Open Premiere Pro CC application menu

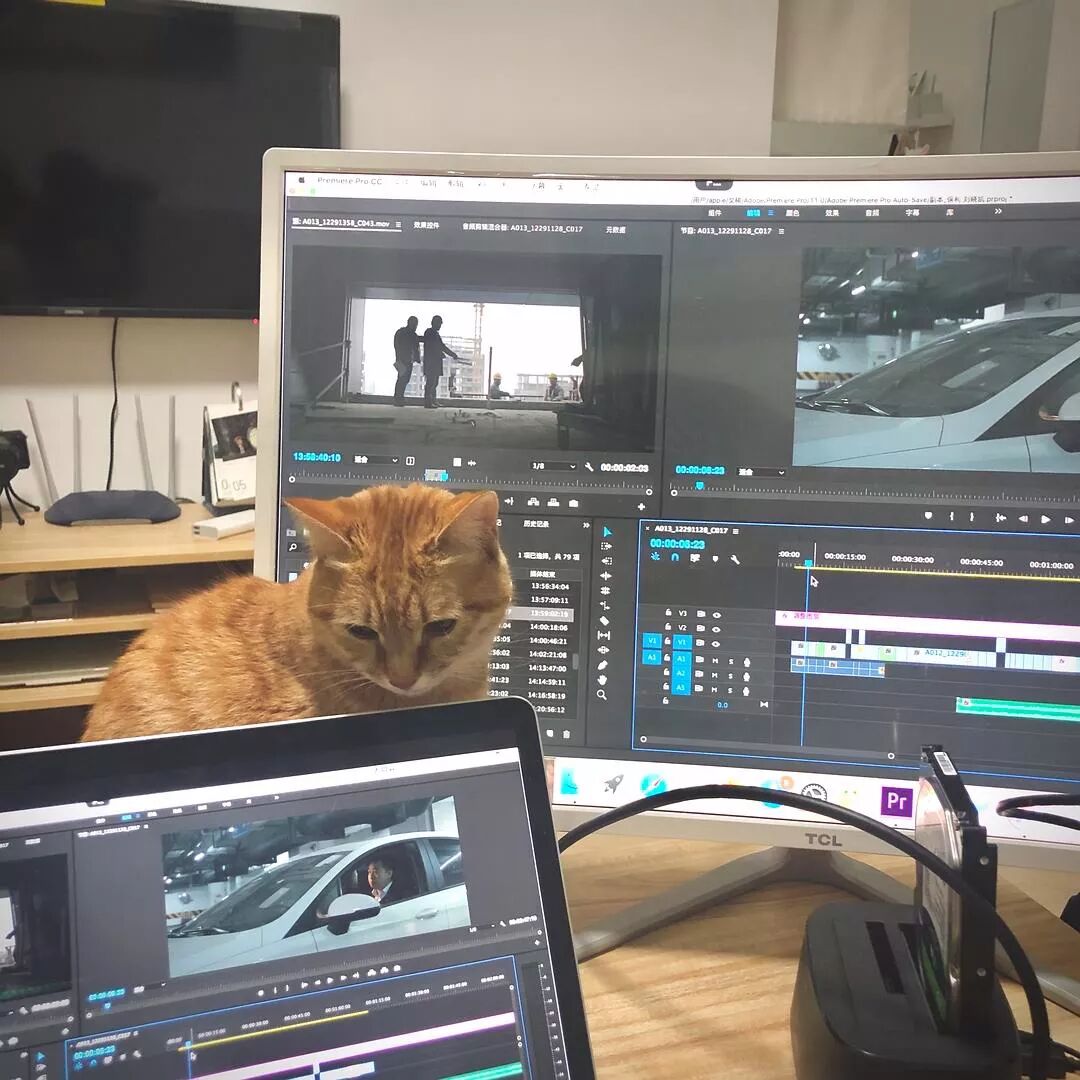[x=349, y=180]
